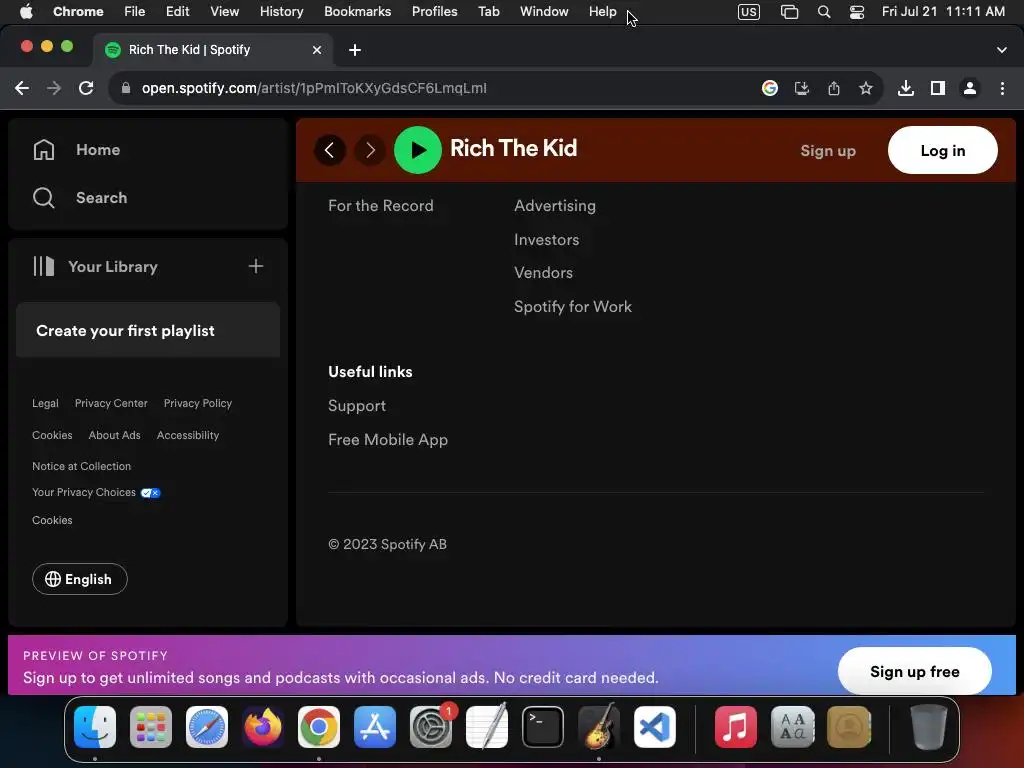1024x768 pixels.
Task: Open the File menu
Action: [135, 11]
